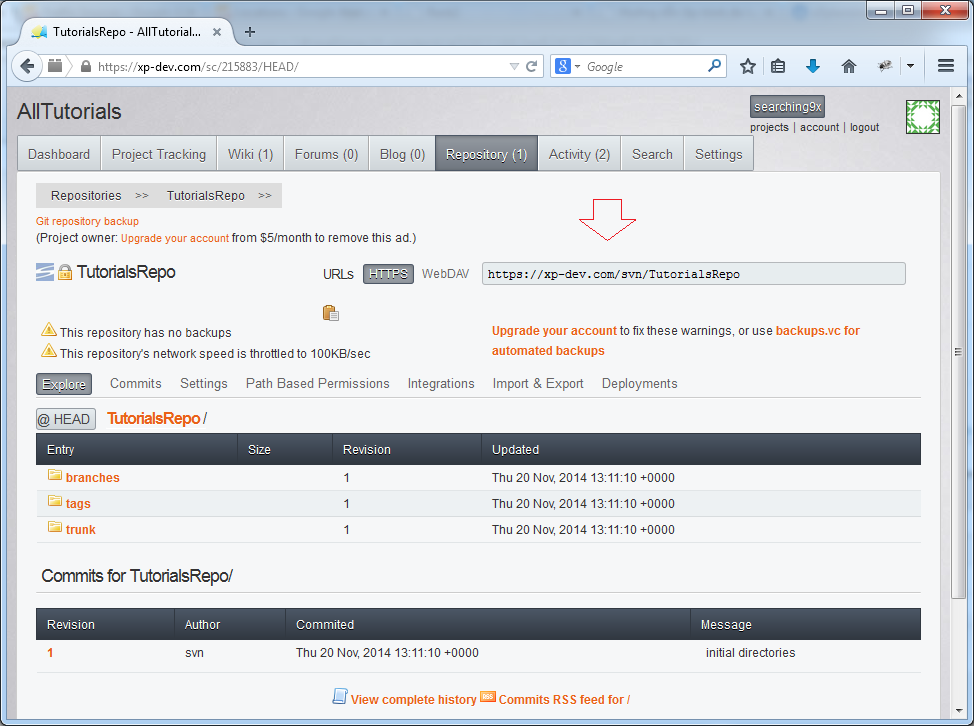Open the Deployments sub-tab

tap(639, 384)
